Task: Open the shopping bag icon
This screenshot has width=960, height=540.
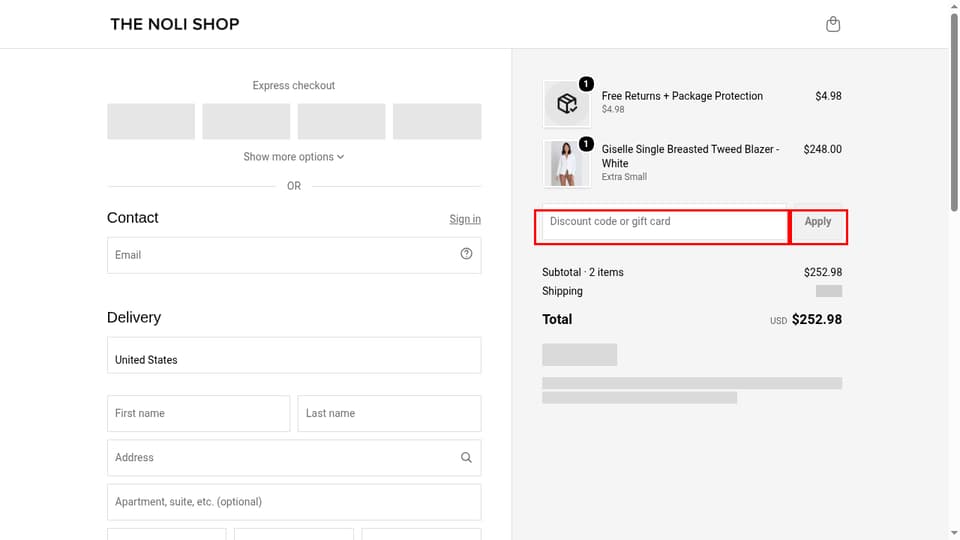Action: (x=833, y=24)
